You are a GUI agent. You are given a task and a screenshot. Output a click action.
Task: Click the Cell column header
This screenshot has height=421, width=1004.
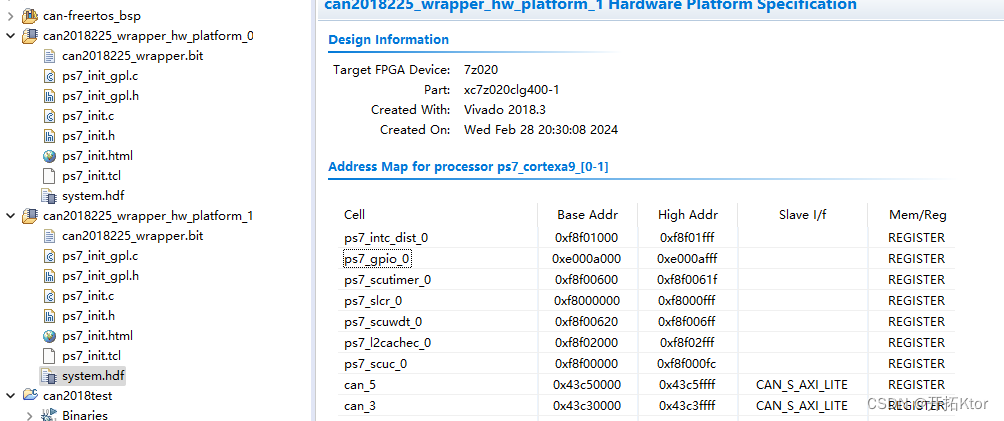click(355, 215)
